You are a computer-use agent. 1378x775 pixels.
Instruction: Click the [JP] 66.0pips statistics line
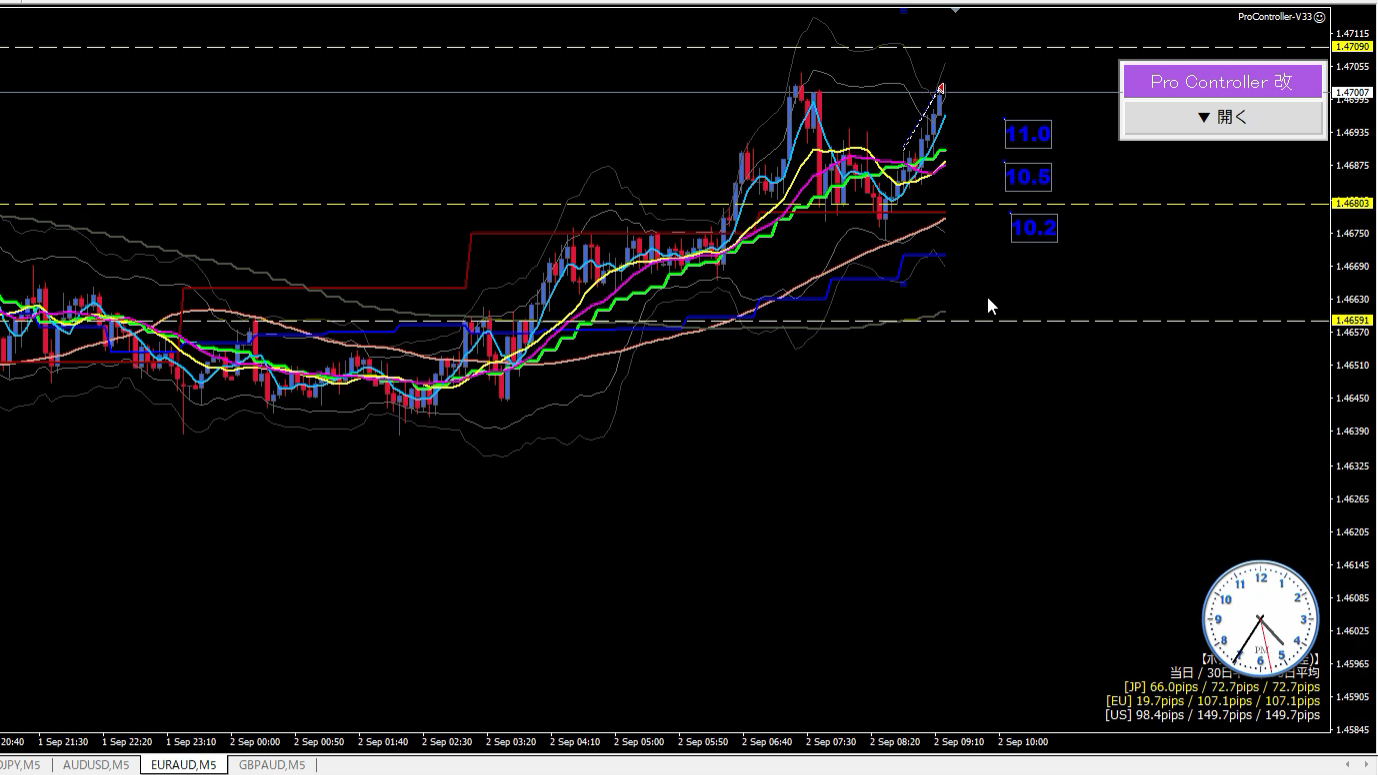tap(1221, 687)
